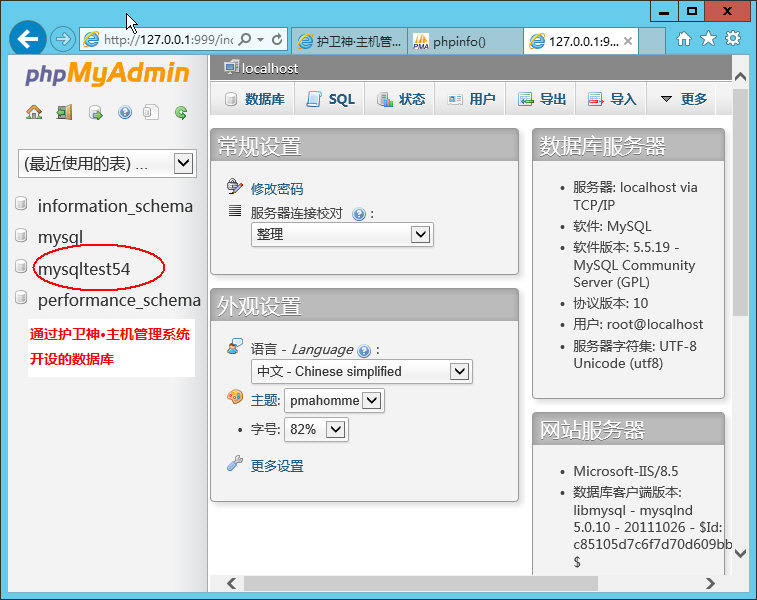Switch to the 护卫神·主机管理 browser tab
Image resolution: width=757 pixels, height=600 pixels.
coord(350,41)
